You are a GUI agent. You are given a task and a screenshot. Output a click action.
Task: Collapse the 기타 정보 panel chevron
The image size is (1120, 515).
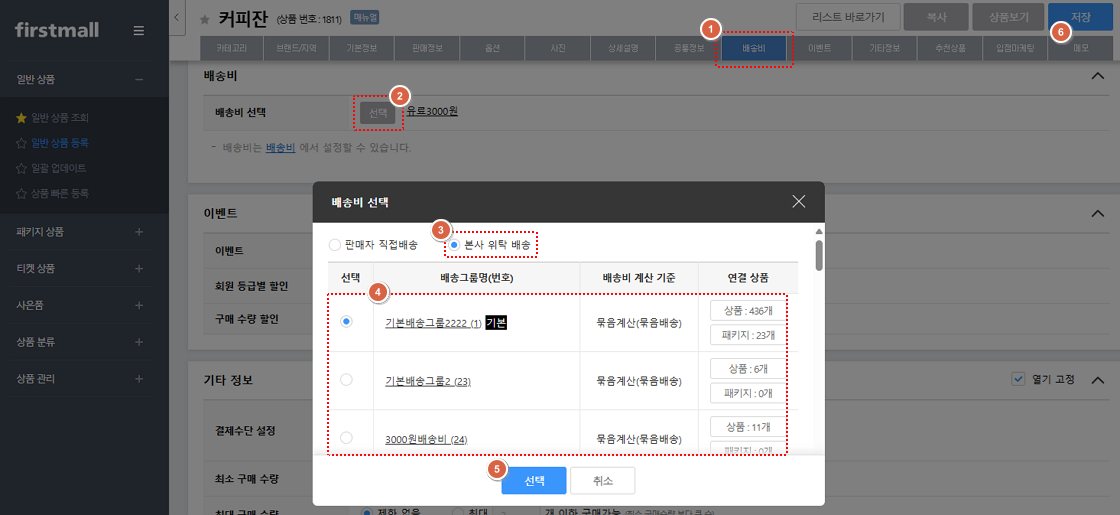(1098, 379)
